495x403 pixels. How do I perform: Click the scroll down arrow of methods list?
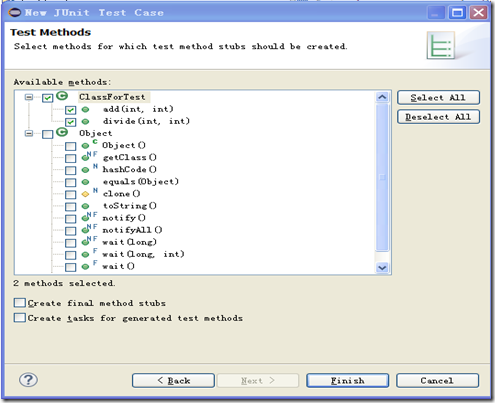pos(382,267)
